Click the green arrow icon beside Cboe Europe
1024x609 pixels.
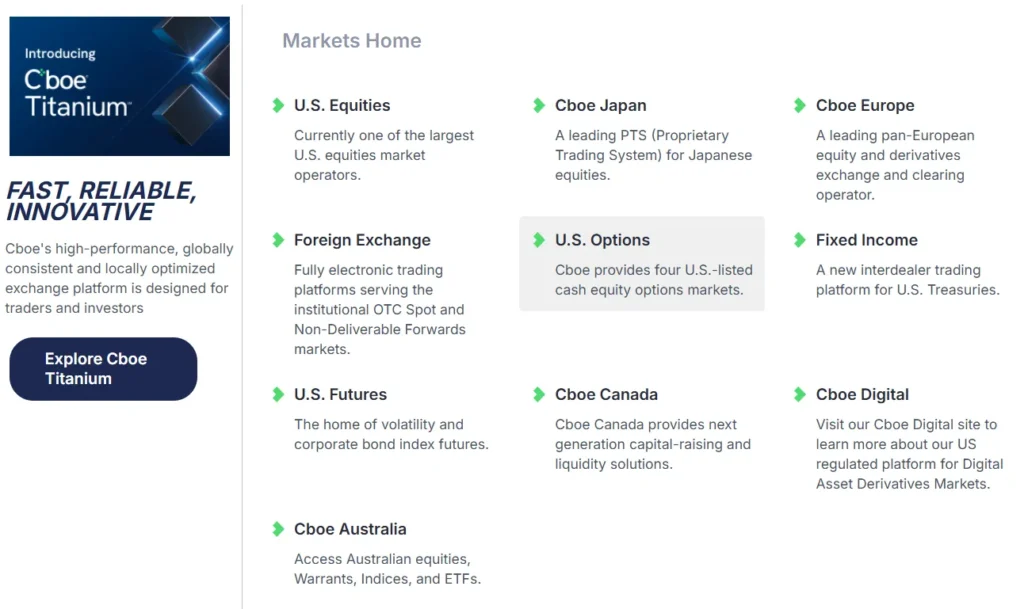800,105
